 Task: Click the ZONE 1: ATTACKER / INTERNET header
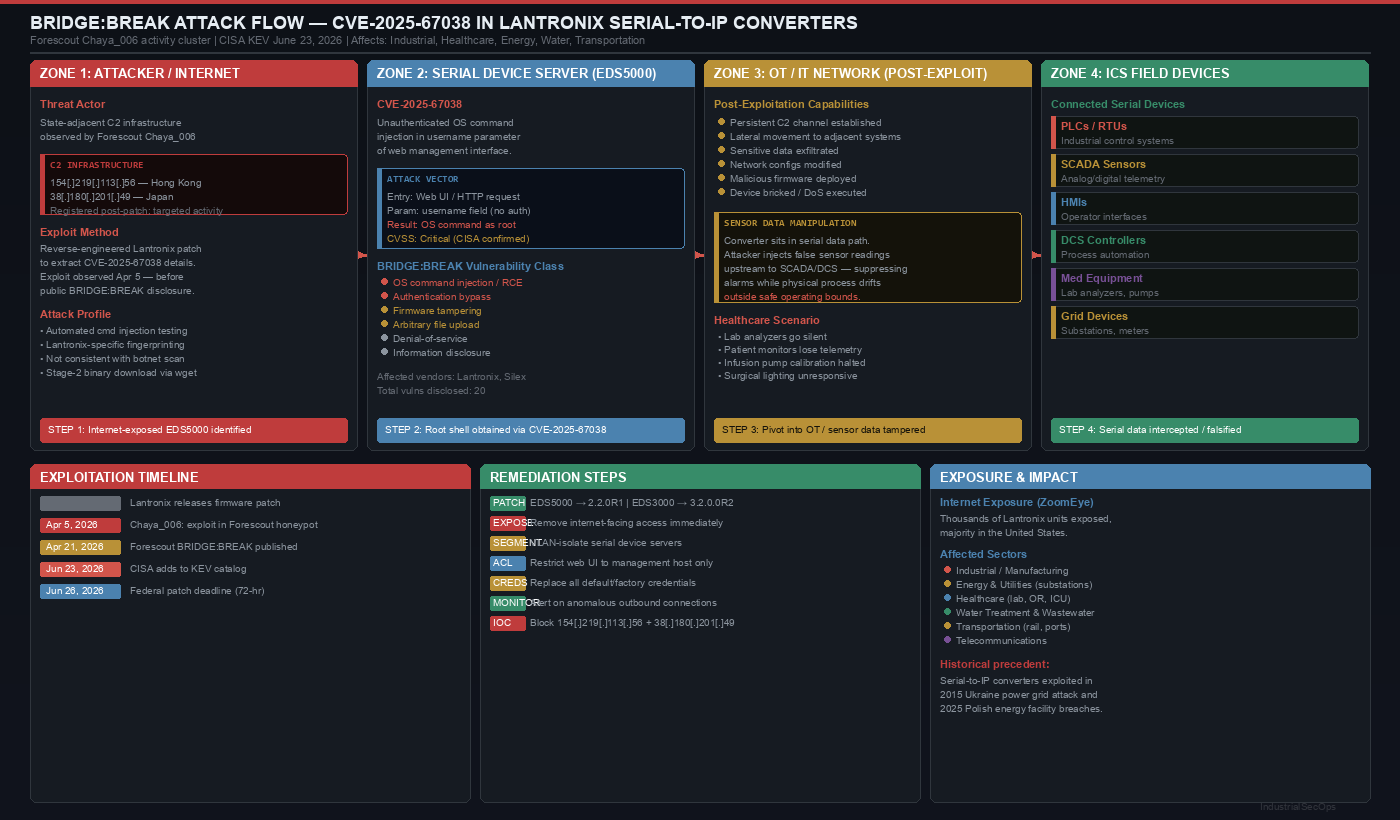(x=194, y=73)
